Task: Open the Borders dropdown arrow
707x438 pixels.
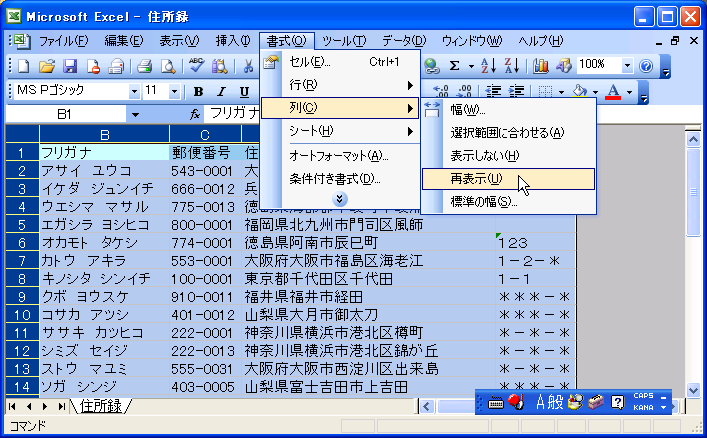Action: pyautogui.click(x=561, y=92)
